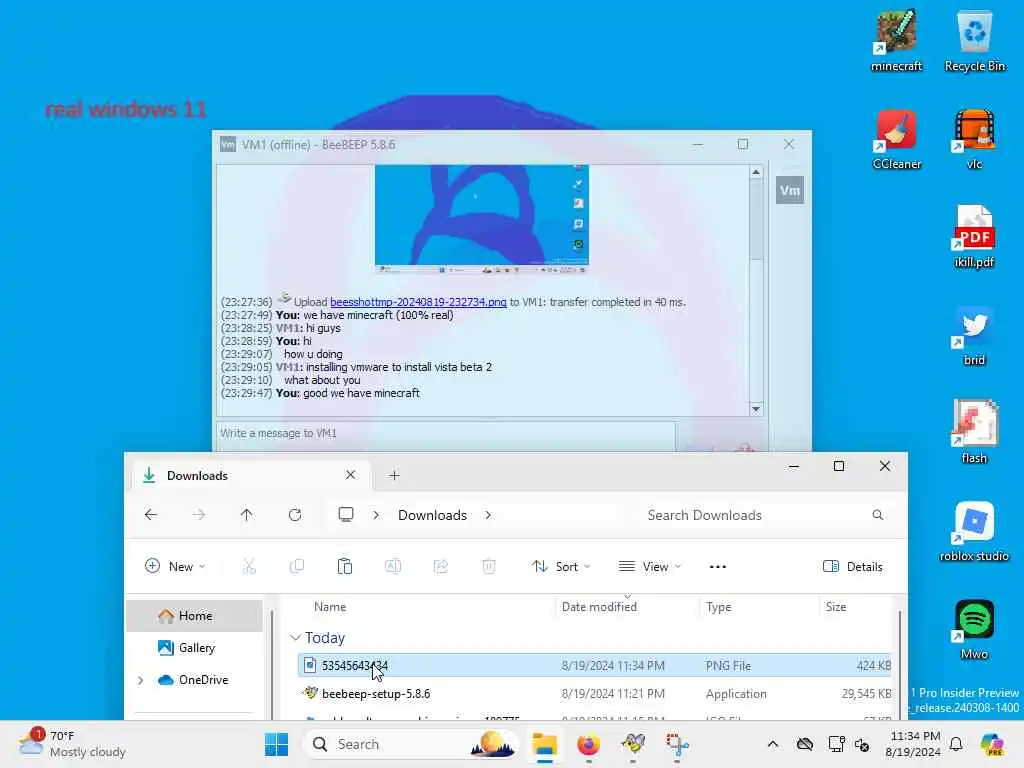
Task: Click the taskbar Search box
Action: tap(411, 744)
